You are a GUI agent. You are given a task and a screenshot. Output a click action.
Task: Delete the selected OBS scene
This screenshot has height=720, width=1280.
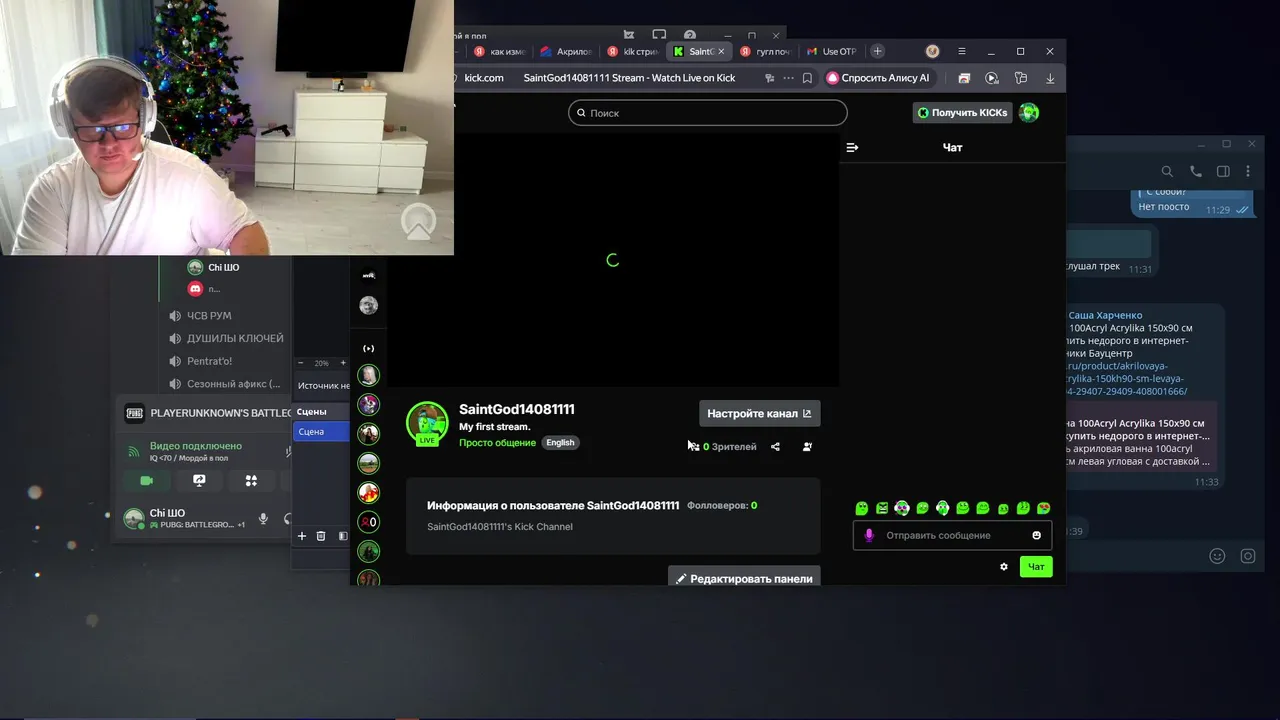[321, 536]
